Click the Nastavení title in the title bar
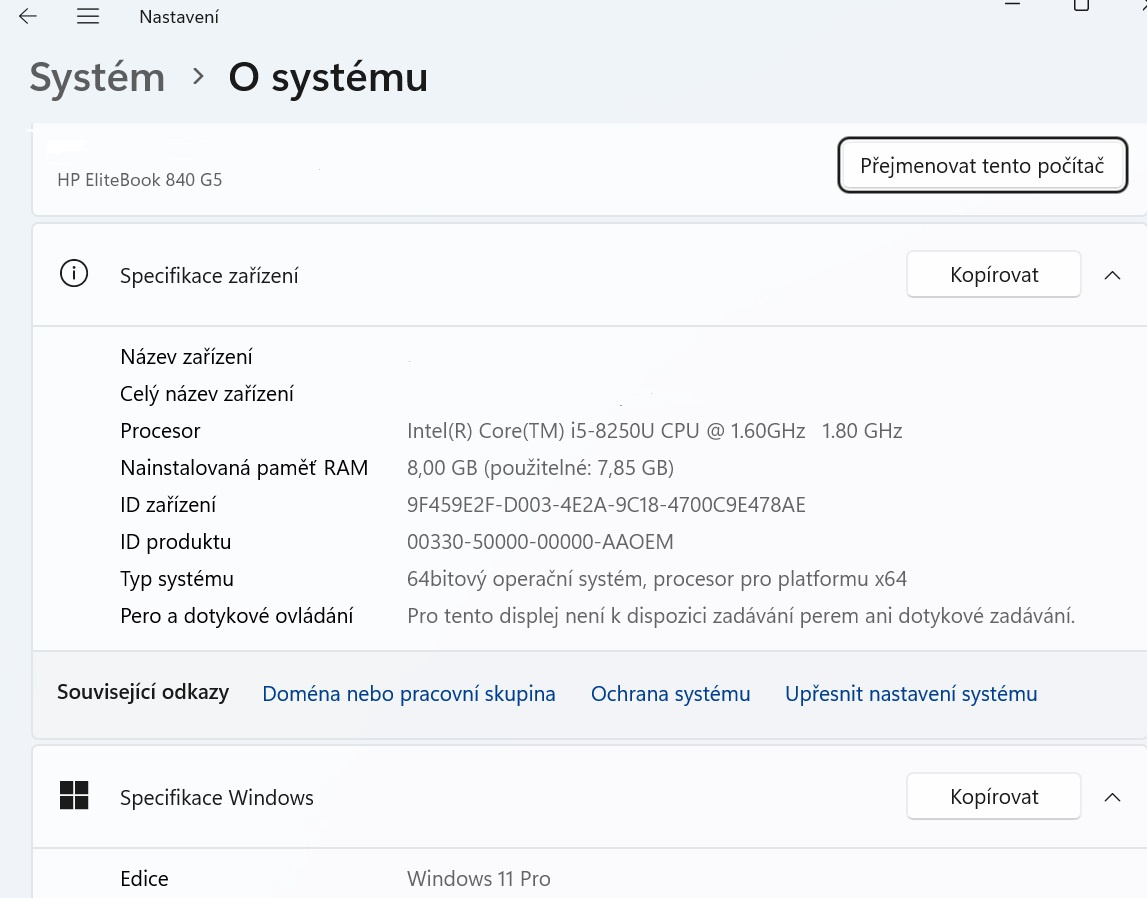The height and width of the screenshot is (898, 1147). [178, 16]
